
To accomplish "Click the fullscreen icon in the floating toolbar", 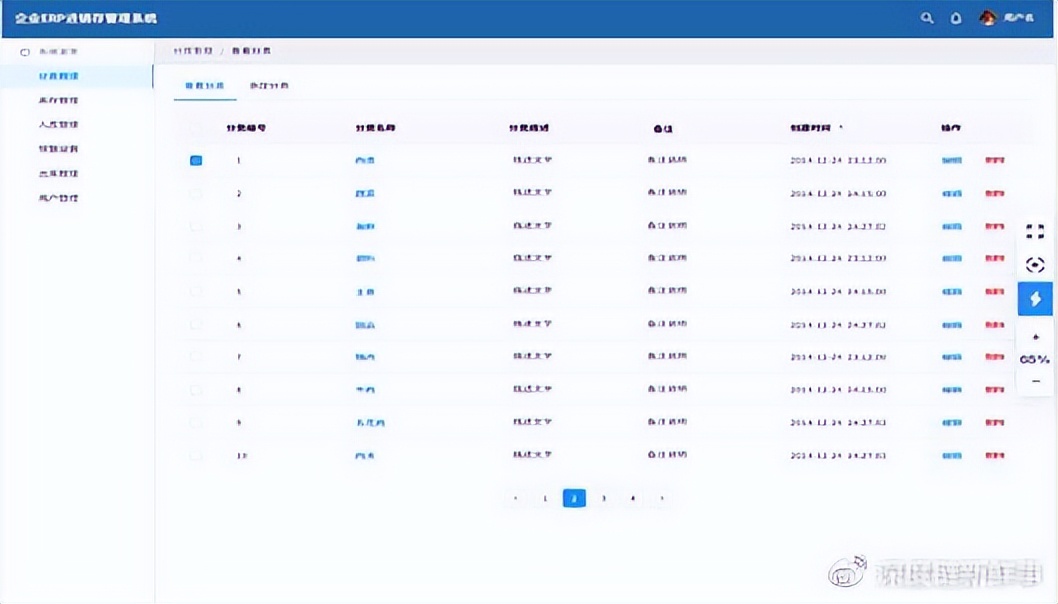I will (1035, 231).
